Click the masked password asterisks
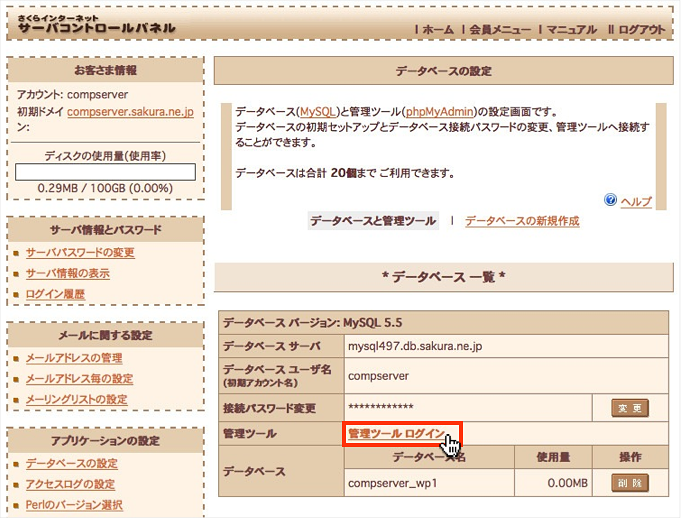Screen dimensions: 681x518 380,406
